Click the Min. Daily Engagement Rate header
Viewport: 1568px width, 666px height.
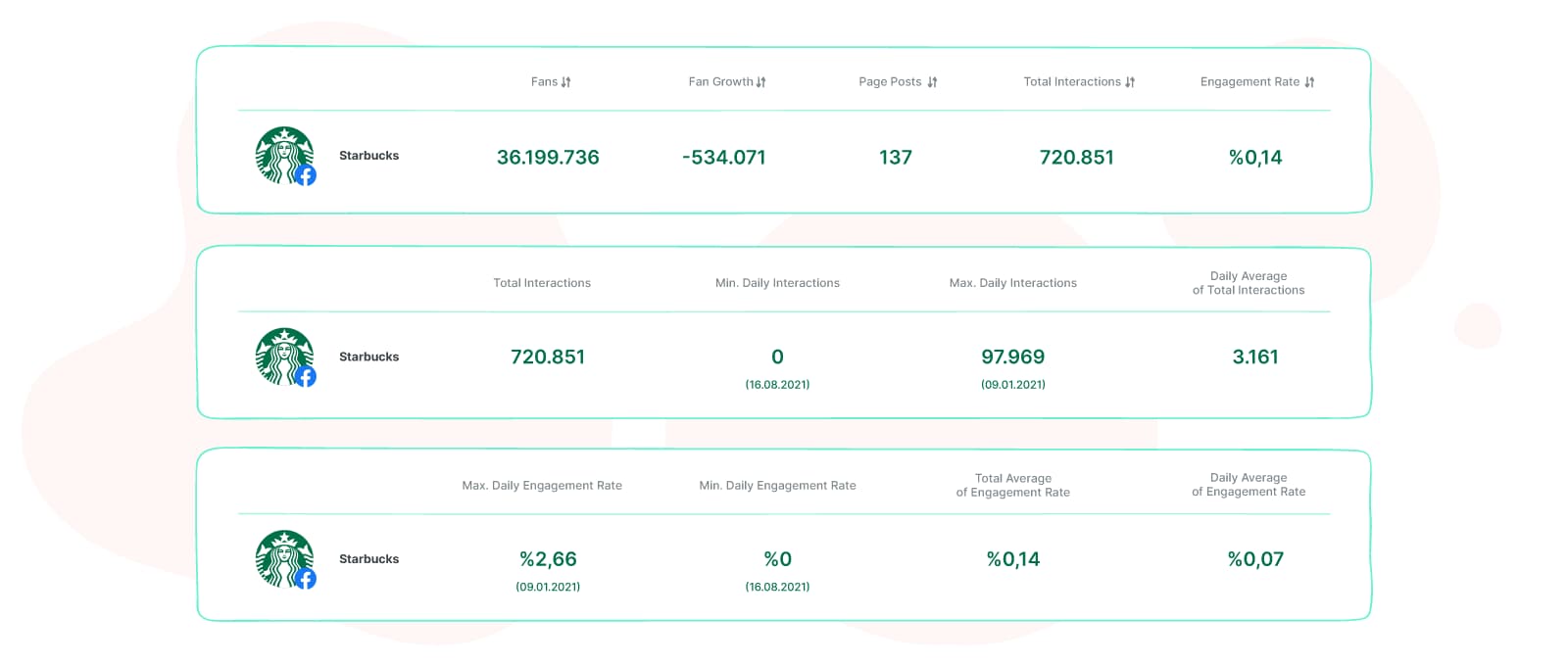pos(777,486)
